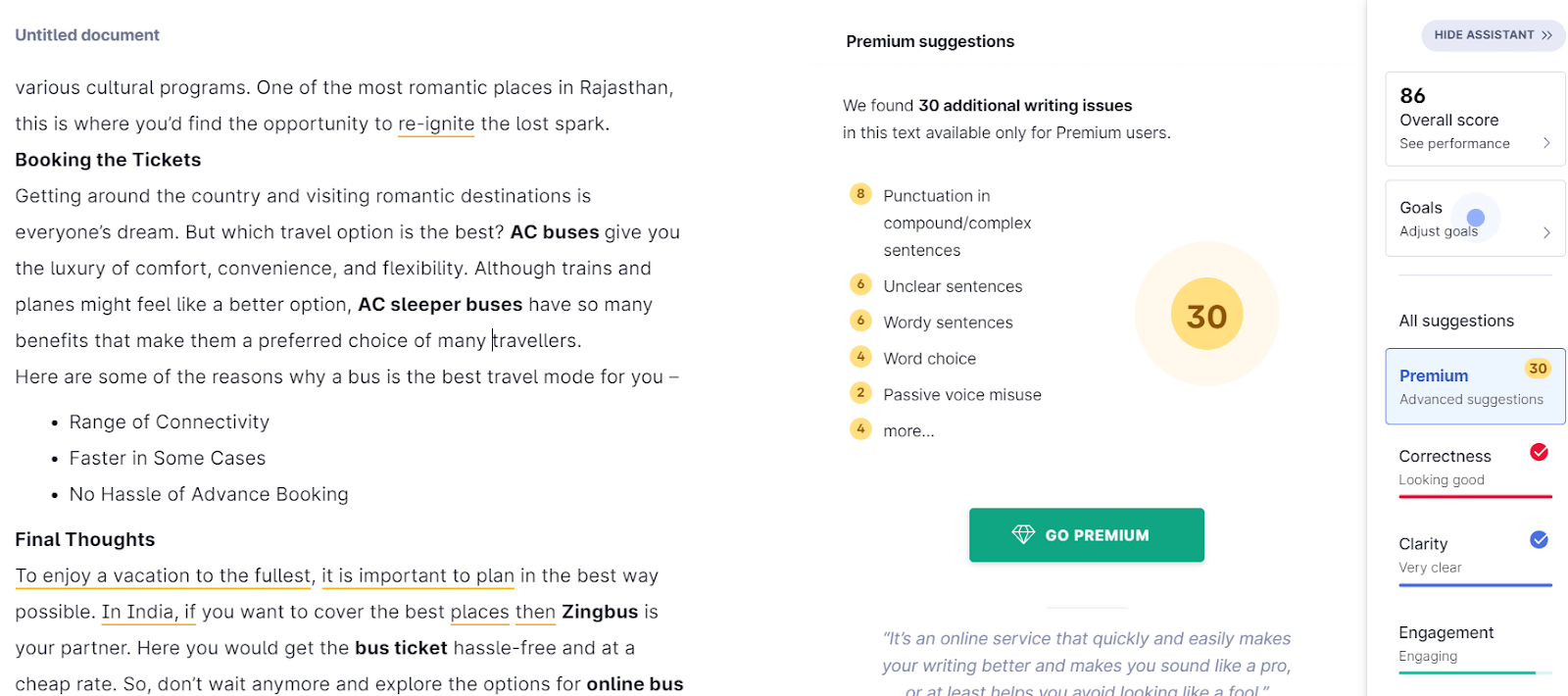Screen dimensions: 1568x696
Task: Click the 6 badge beside Unclear sentences
Action: [x=860, y=284]
